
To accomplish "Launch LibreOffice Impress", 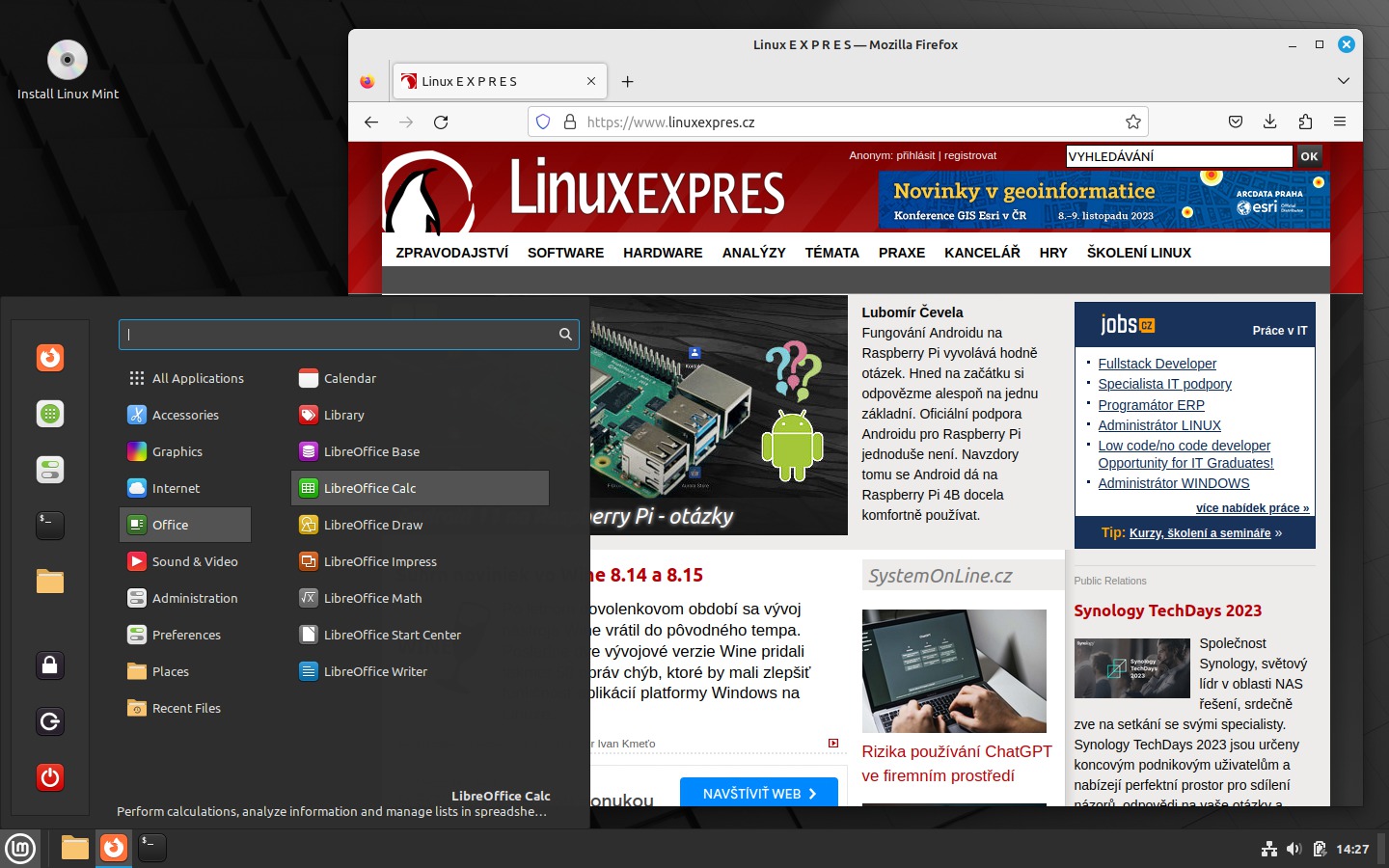I will pos(420,561).
